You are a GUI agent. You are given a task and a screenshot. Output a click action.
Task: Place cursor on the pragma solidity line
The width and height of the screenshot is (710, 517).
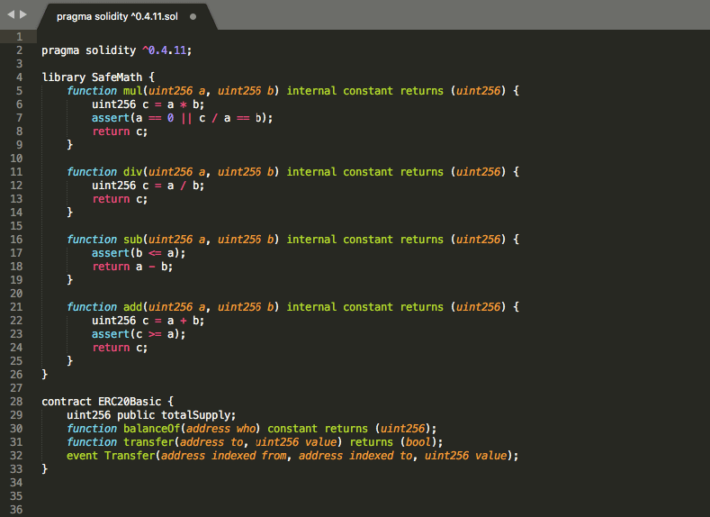[116, 50]
